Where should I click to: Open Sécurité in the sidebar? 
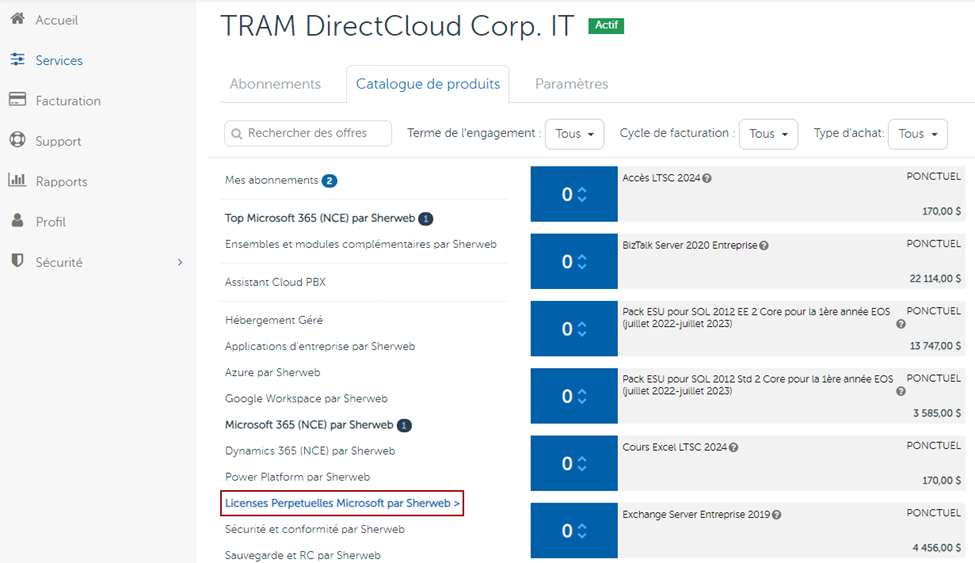59,263
